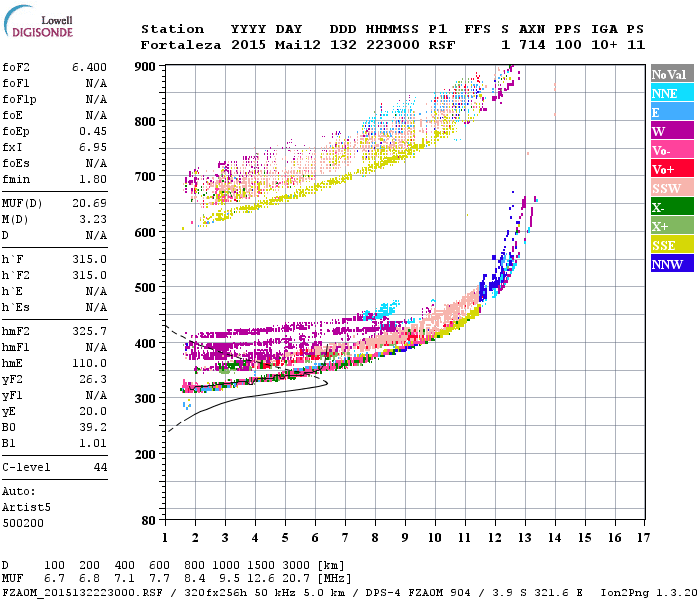This screenshot has width=700, height=600.
Task: Select the W purple legend swatch
Action: click(x=672, y=131)
